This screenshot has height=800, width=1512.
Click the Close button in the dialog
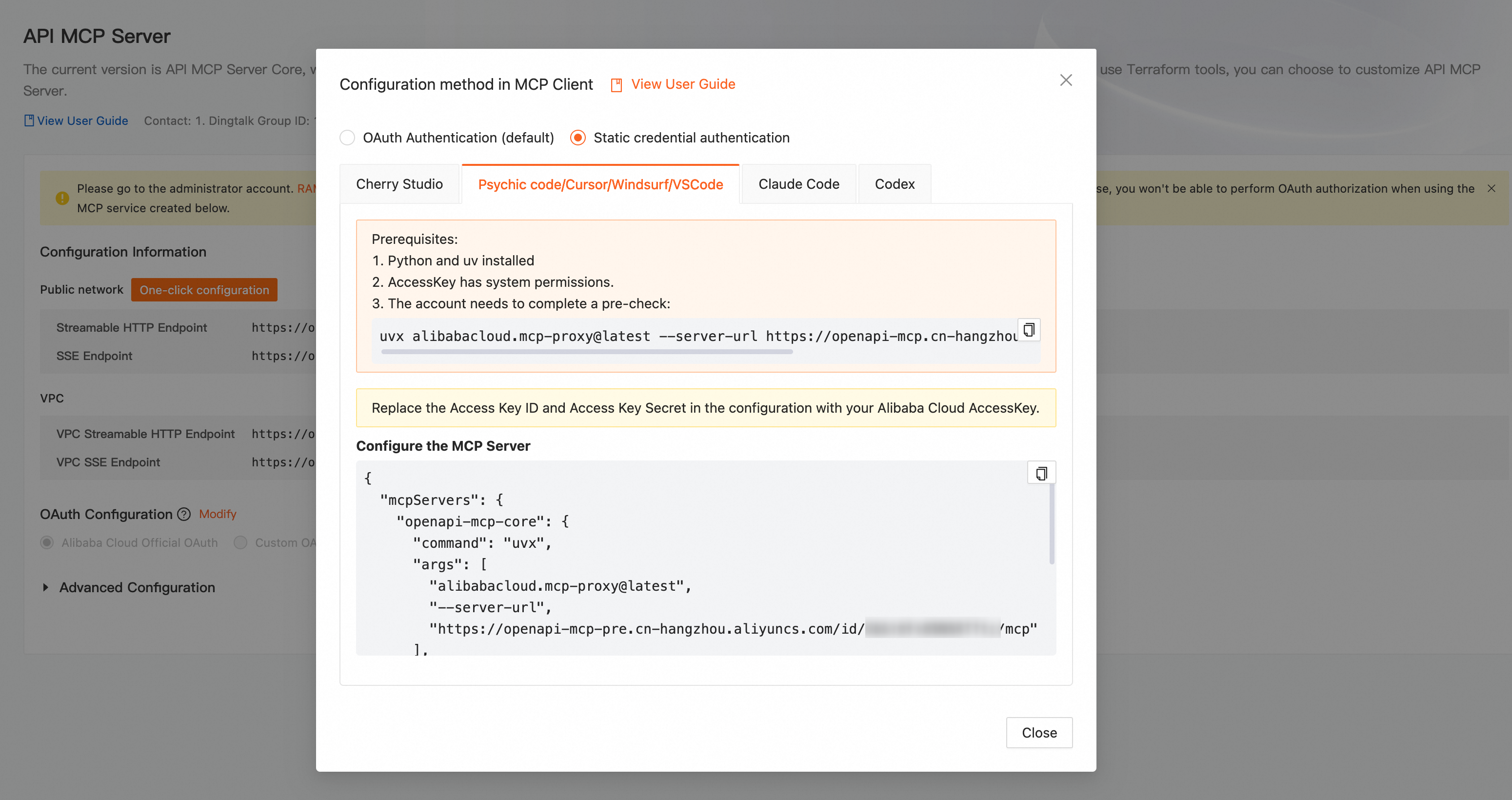point(1039,733)
